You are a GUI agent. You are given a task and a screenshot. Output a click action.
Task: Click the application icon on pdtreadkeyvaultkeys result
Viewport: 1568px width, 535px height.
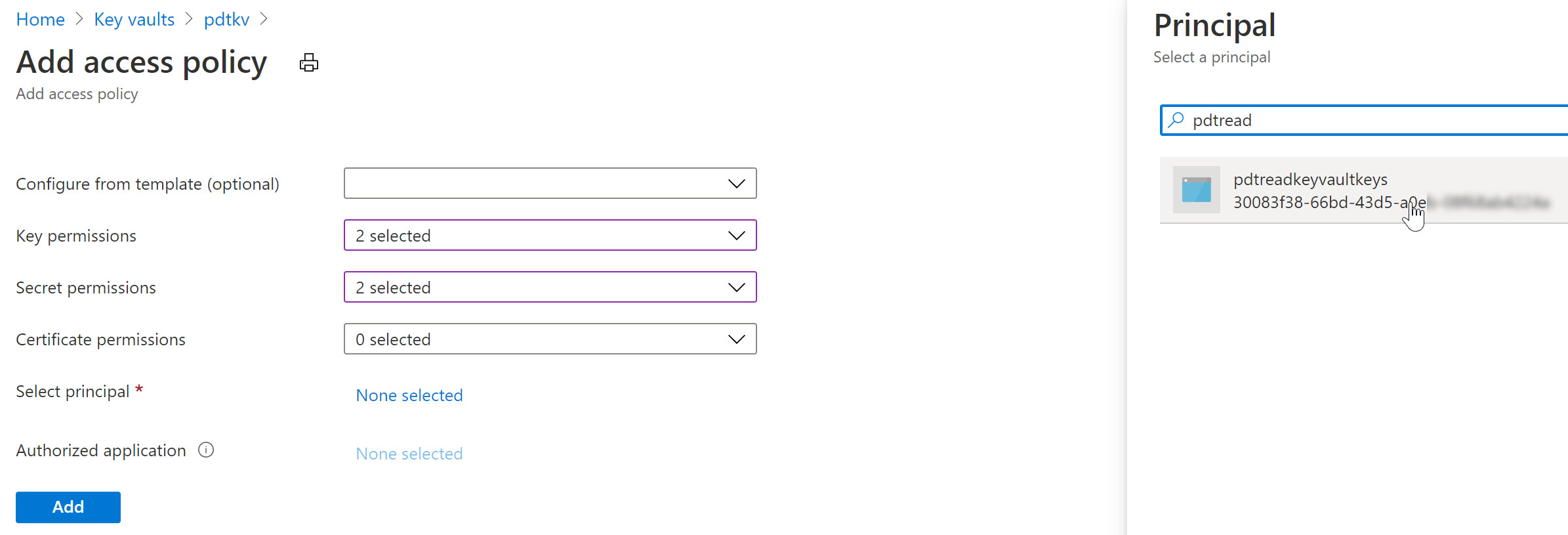point(1195,190)
